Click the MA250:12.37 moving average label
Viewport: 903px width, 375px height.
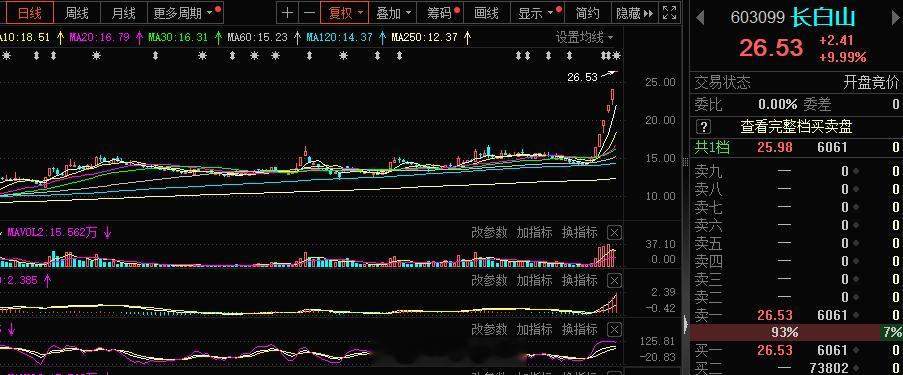(x=424, y=38)
